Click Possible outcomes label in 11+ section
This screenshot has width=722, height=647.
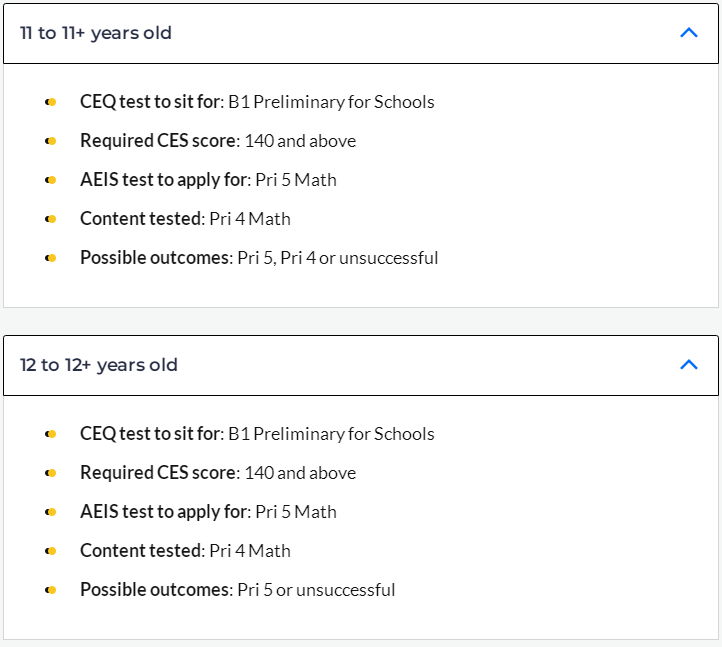(157, 258)
